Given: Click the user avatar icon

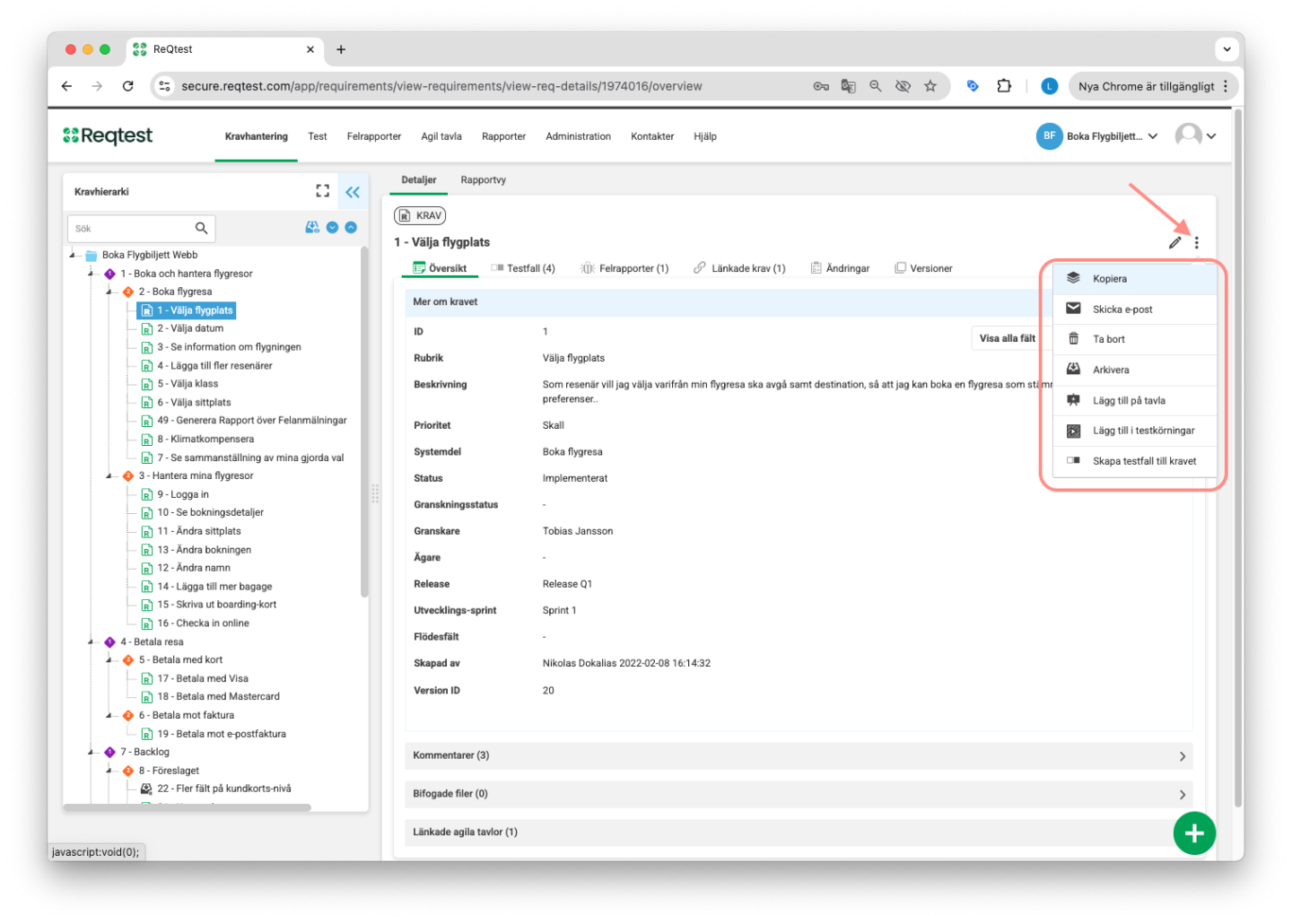Looking at the screenshot, I should point(1188,135).
